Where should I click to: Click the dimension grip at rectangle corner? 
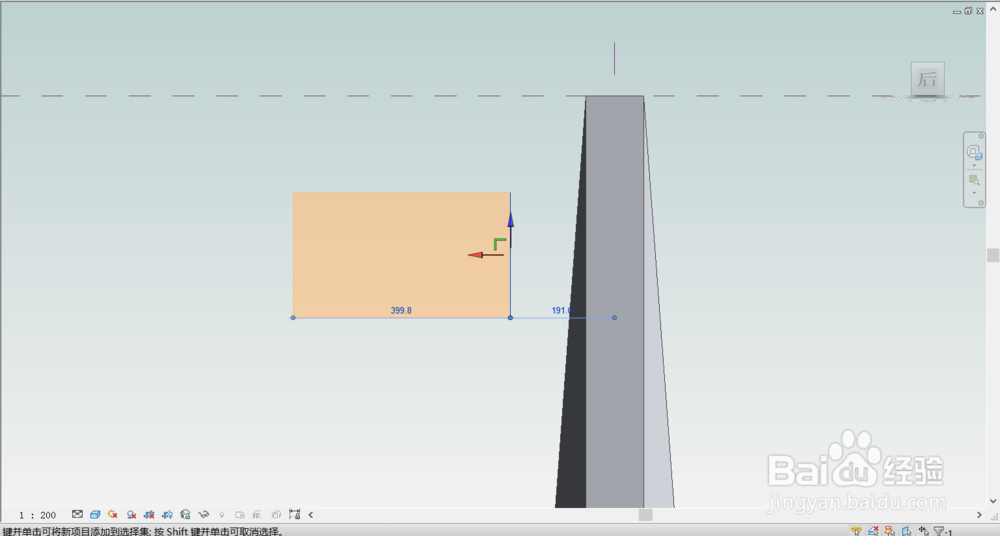click(x=510, y=318)
